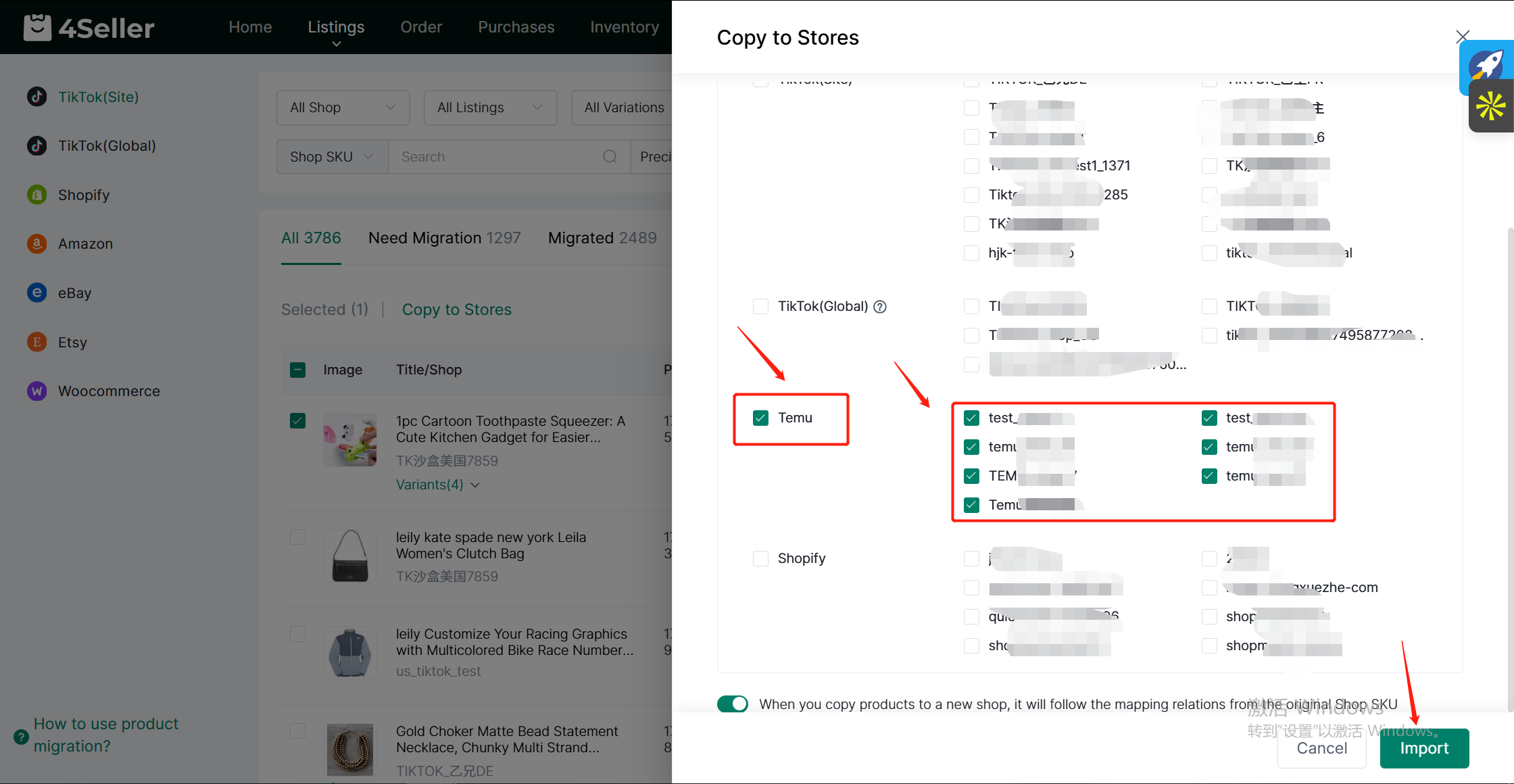Click the Import button
The image size is (1514, 784).
(1424, 748)
